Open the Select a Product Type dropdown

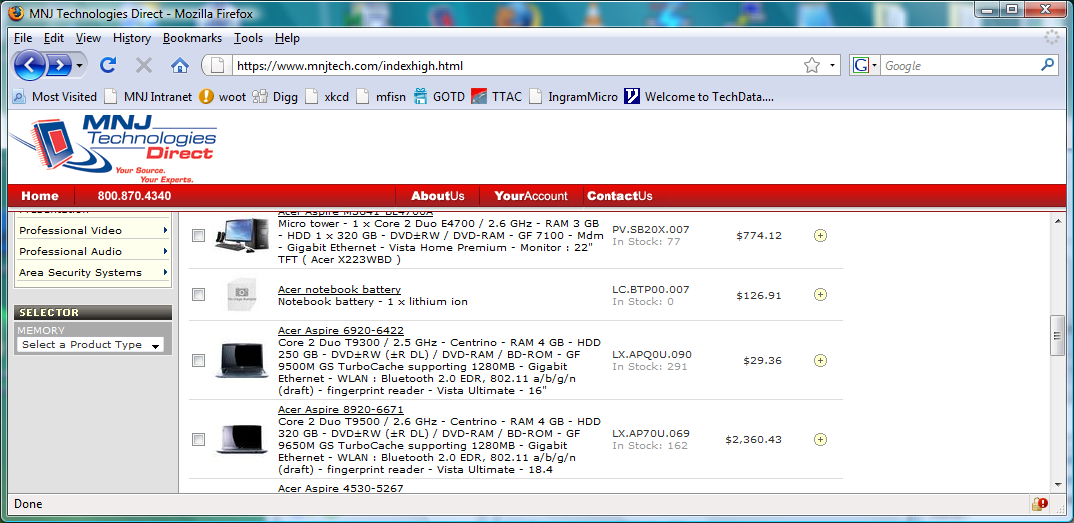[x=90, y=345]
